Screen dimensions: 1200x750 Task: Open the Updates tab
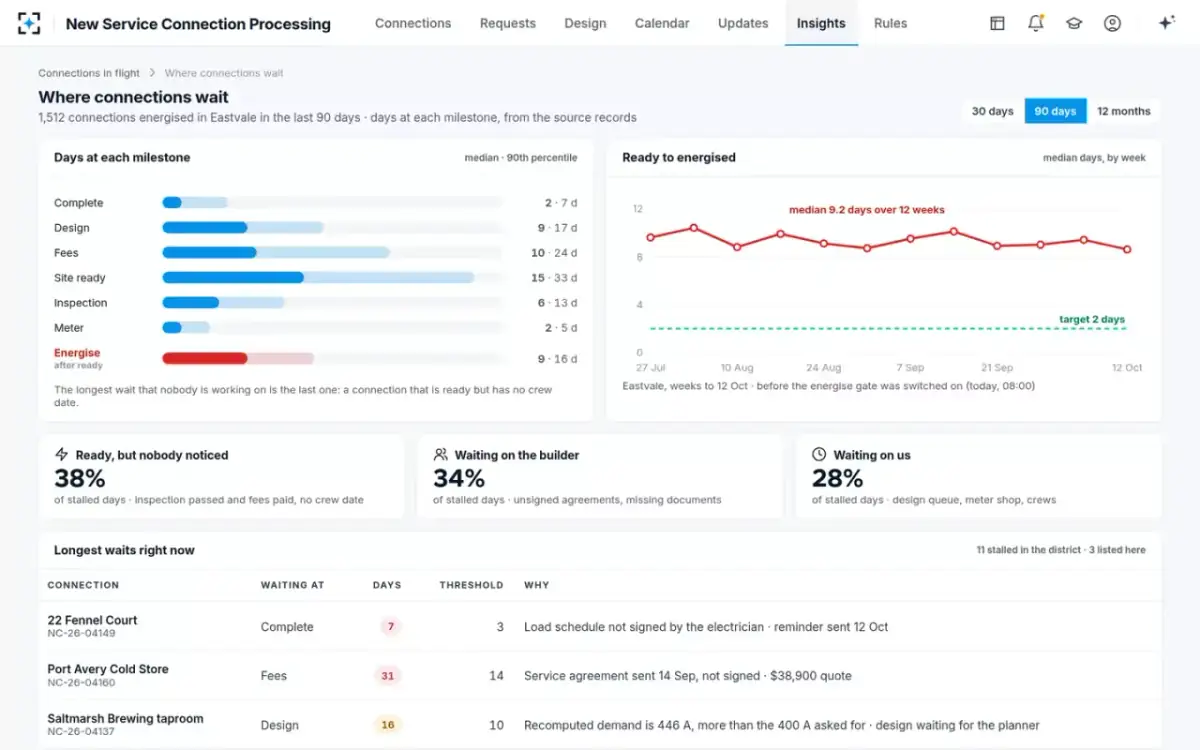pyautogui.click(x=743, y=23)
